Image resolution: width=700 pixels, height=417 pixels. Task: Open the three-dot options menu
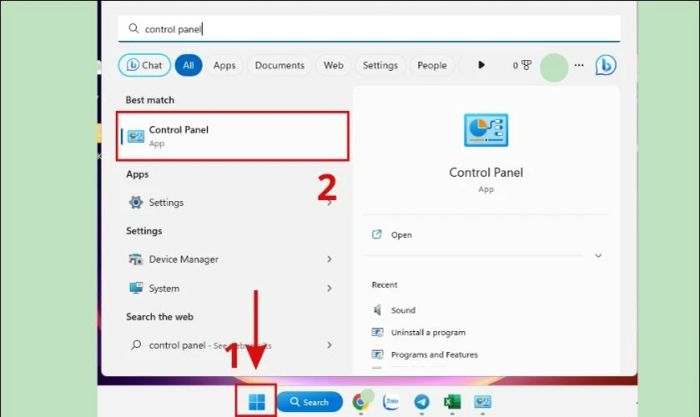pos(579,65)
